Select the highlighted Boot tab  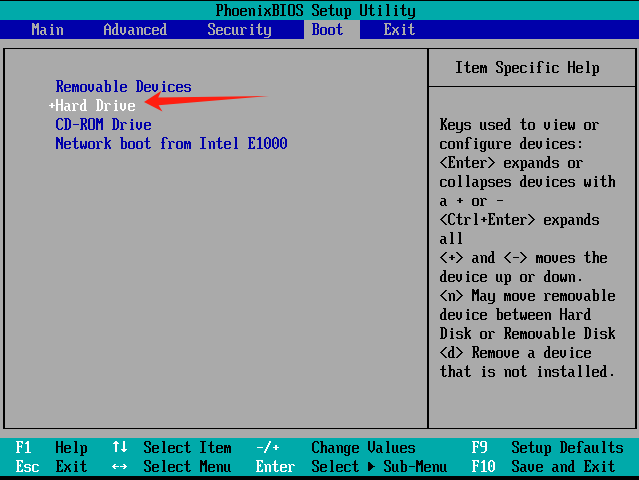tap(327, 29)
